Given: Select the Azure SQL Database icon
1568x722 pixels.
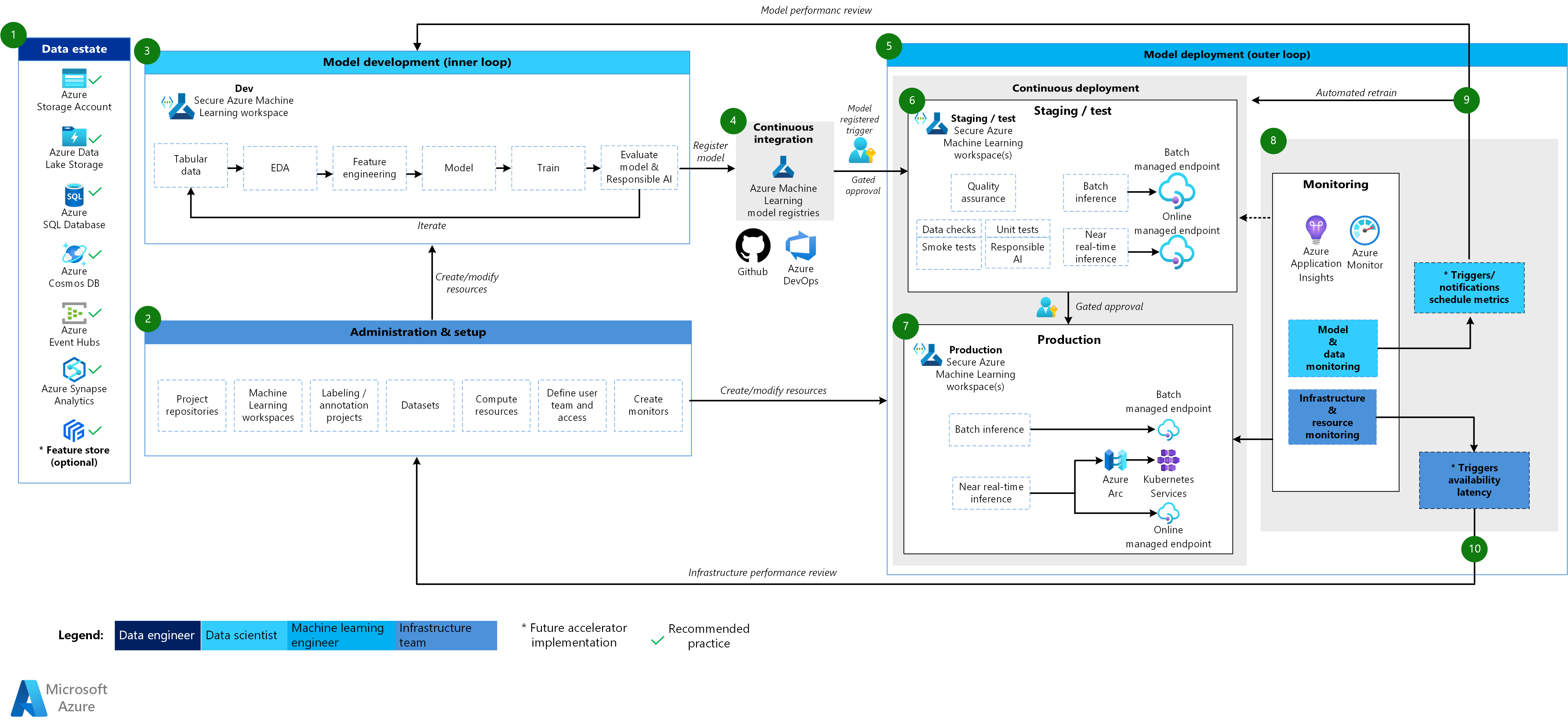Looking at the screenshot, I should (74, 195).
